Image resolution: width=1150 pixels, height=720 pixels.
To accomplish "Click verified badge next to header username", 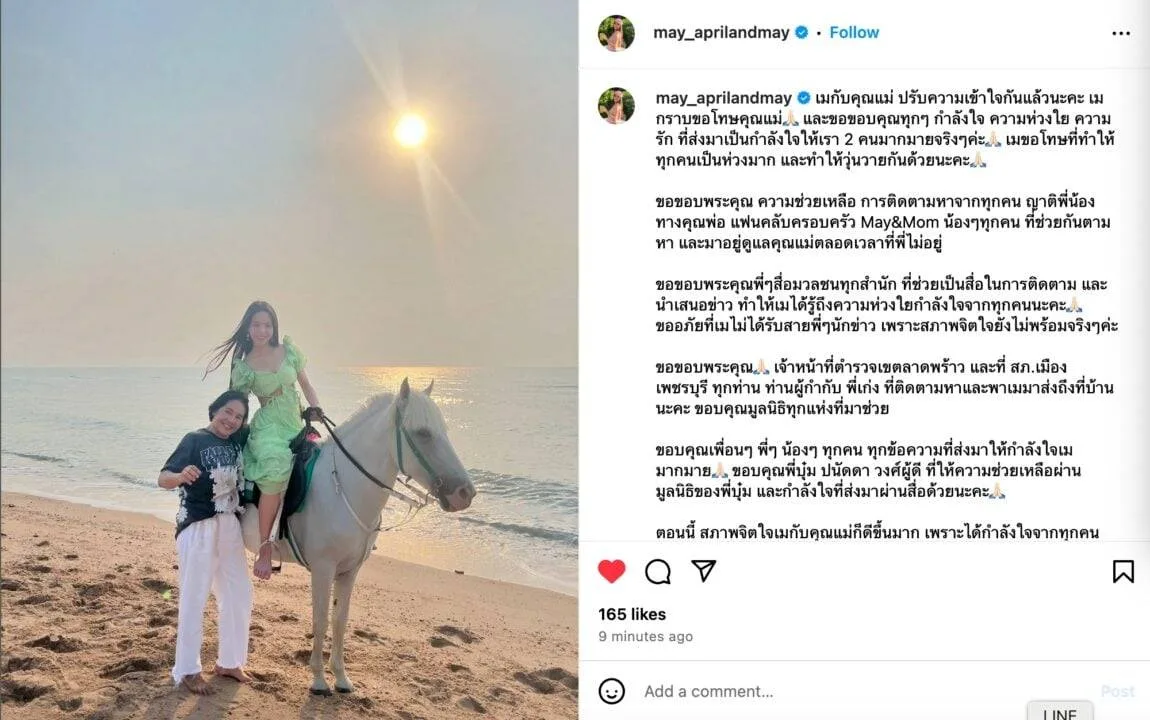I will [802, 32].
